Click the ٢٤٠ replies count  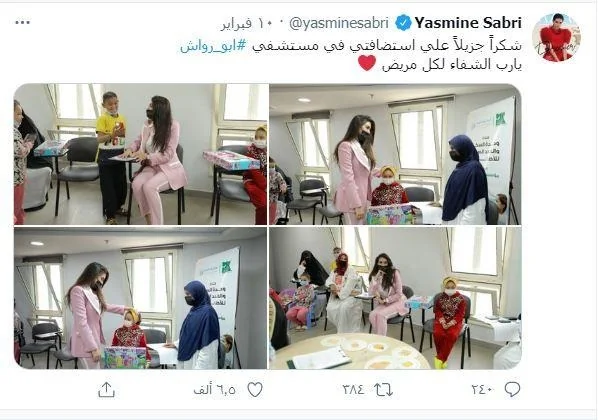point(482,390)
